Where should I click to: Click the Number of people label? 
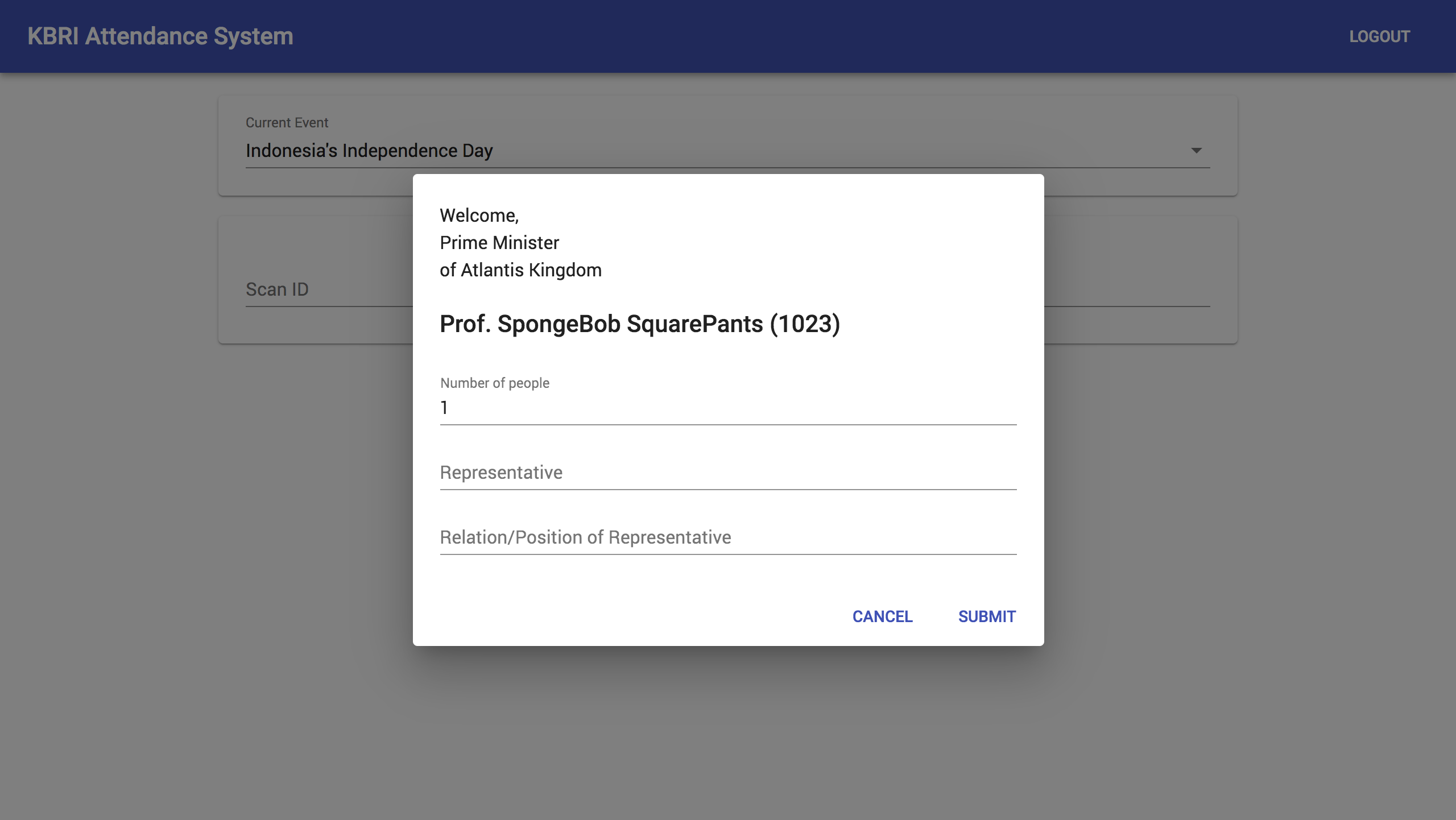[495, 383]
